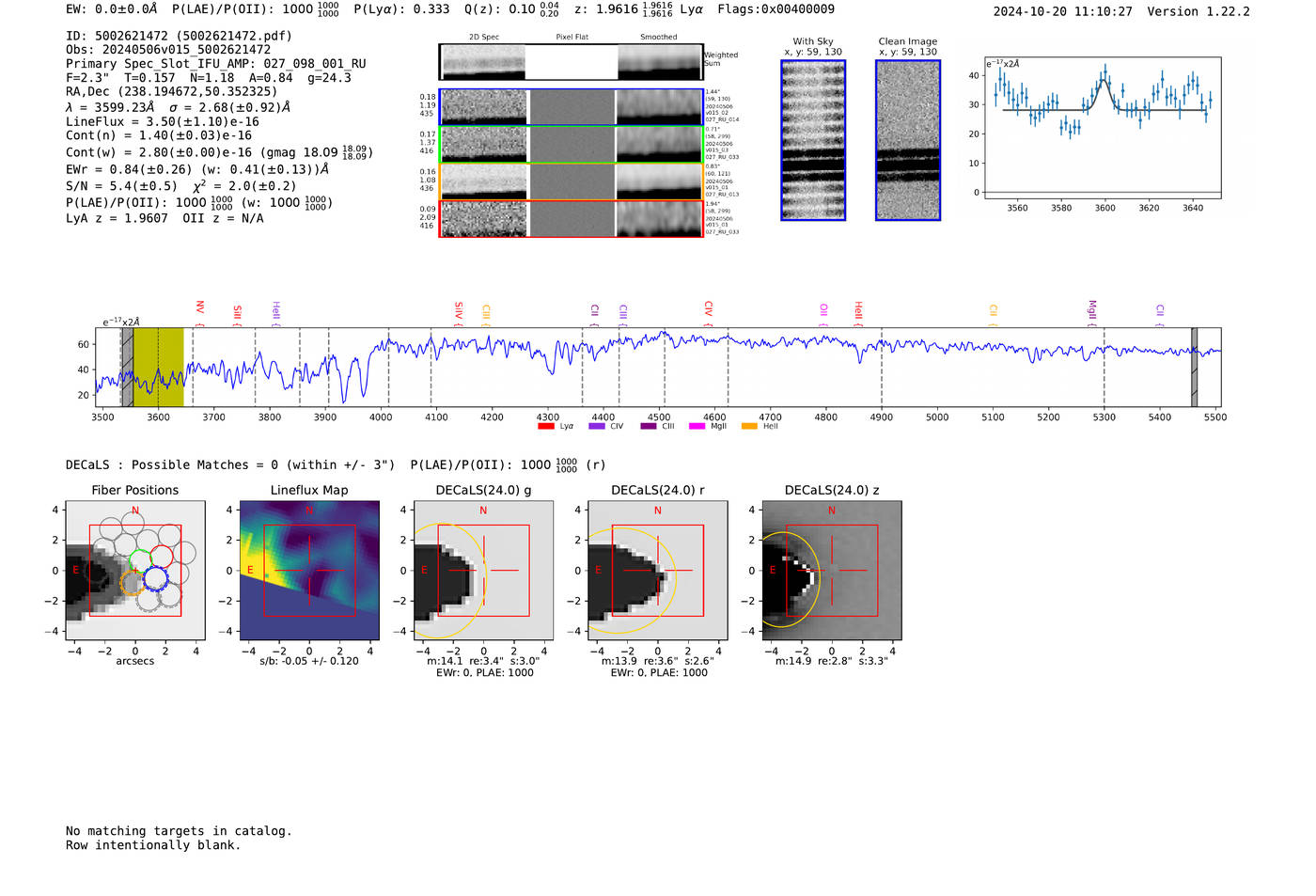The width and height of the screenshot is (1316, 896).
Task: Select the m:13.9 re:3.6" s:2.6" caption
Action: coord(658,661)
